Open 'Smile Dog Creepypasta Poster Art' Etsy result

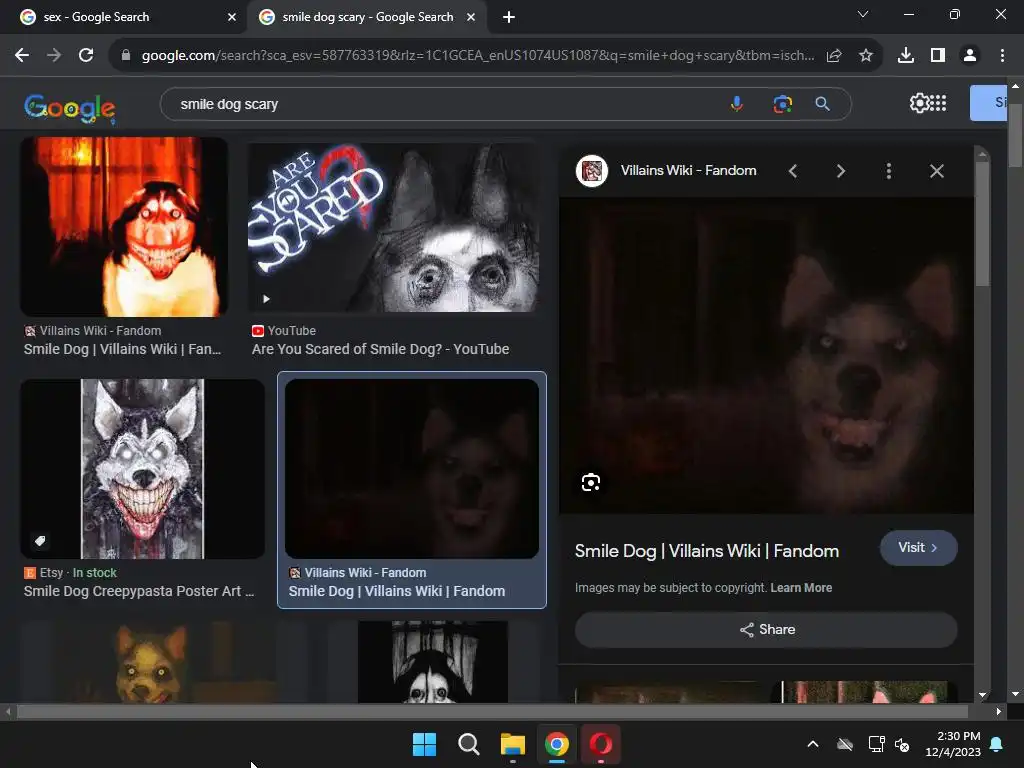[139, 591]
